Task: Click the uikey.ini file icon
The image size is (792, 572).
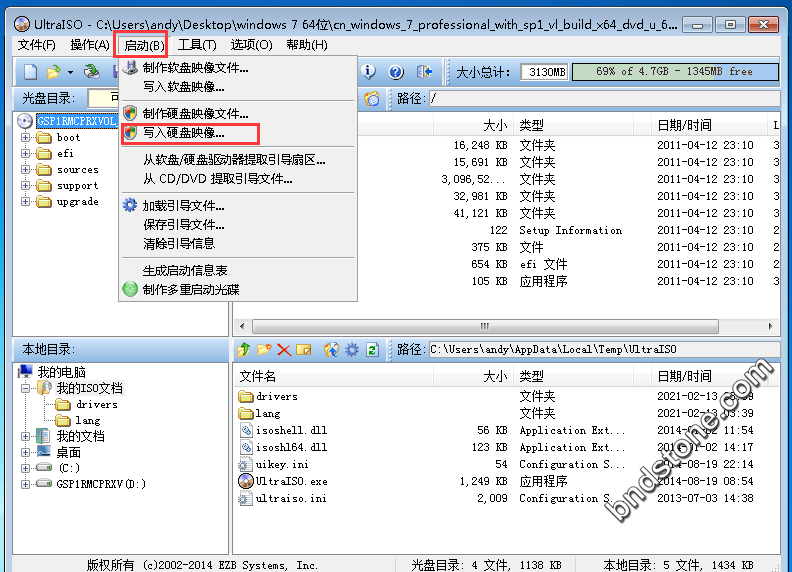Action: tap(245, 464)
